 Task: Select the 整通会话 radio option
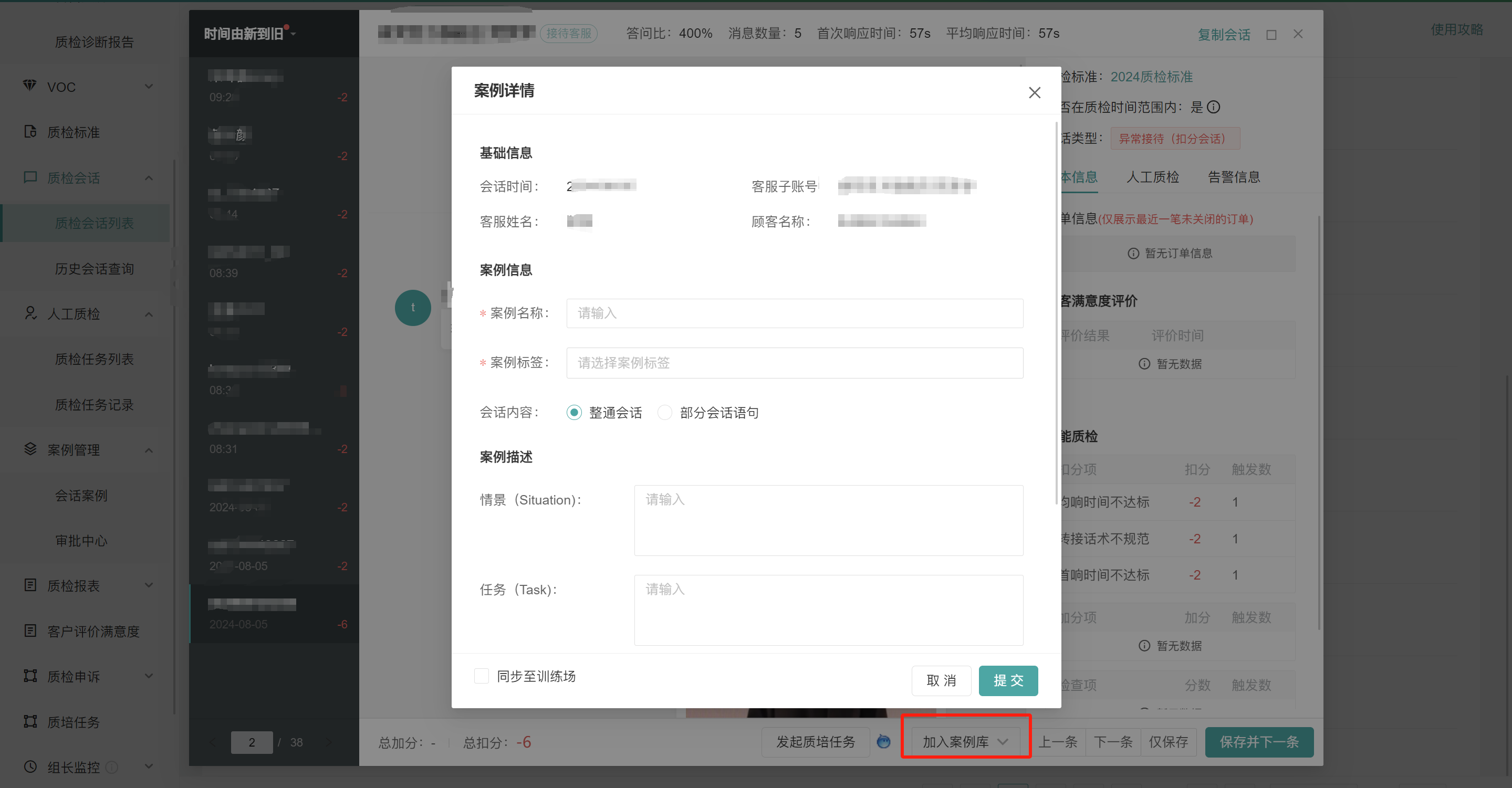574,413
